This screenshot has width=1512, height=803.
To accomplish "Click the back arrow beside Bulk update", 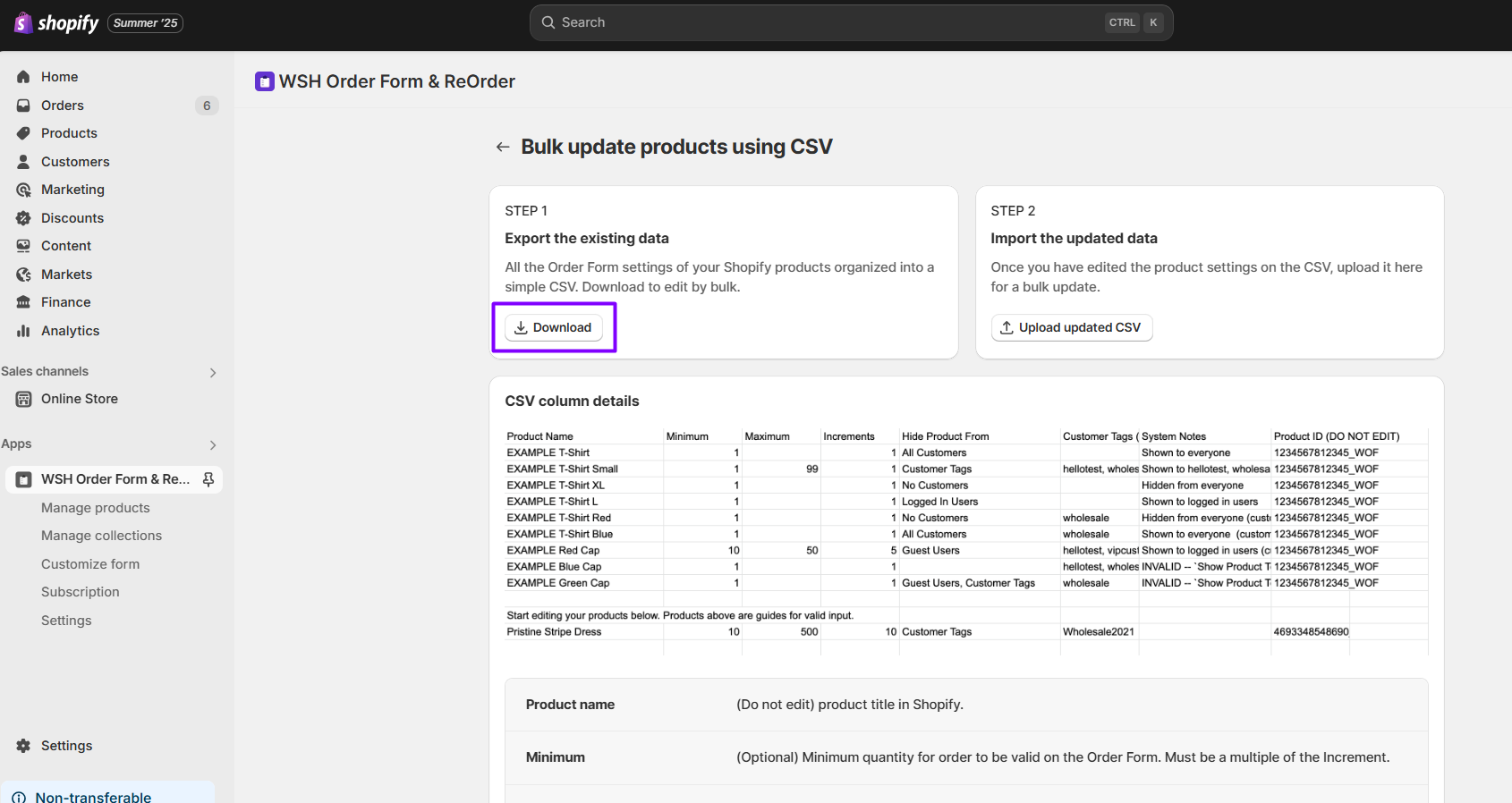I will tap(503, 147).
